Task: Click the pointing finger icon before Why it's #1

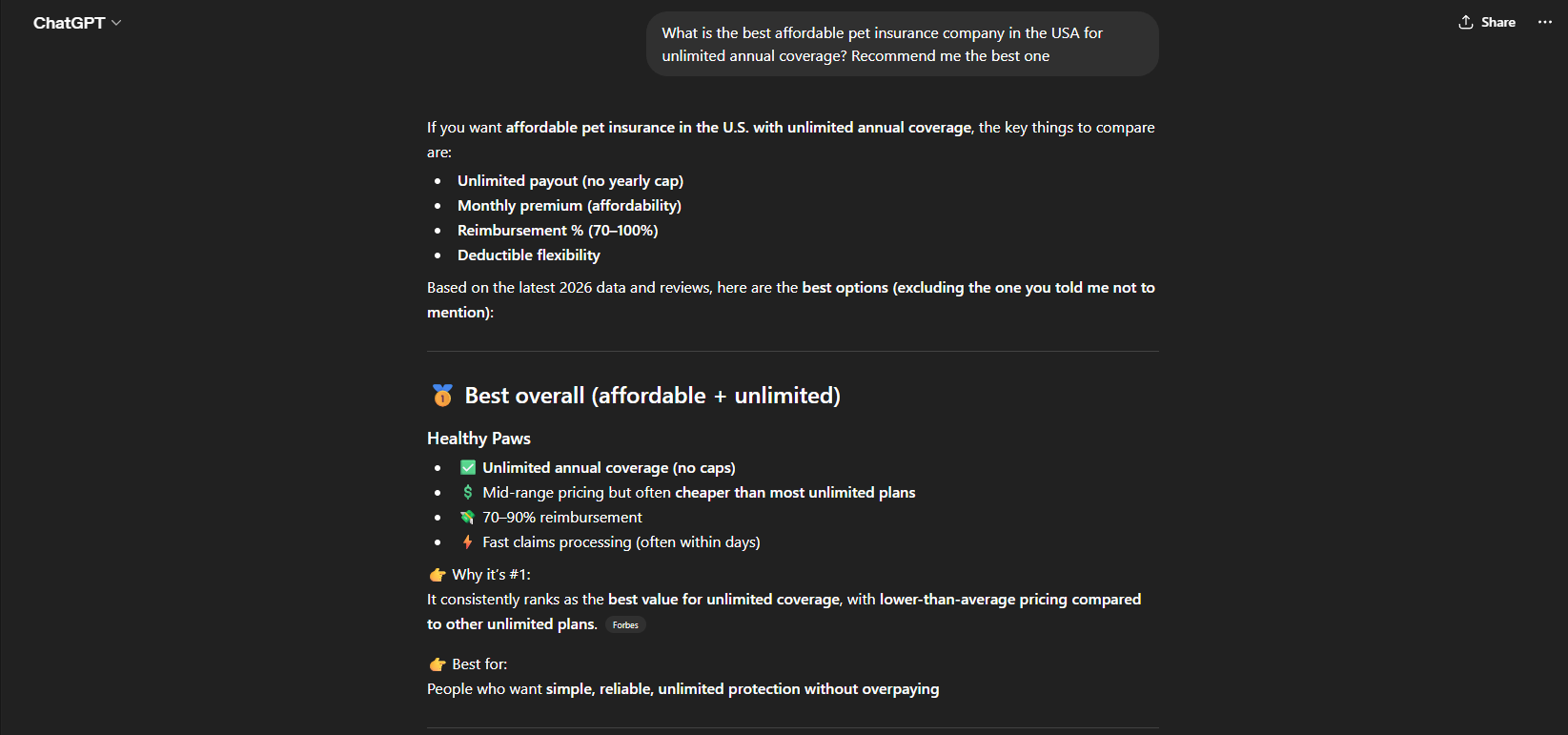Action: 436,574
